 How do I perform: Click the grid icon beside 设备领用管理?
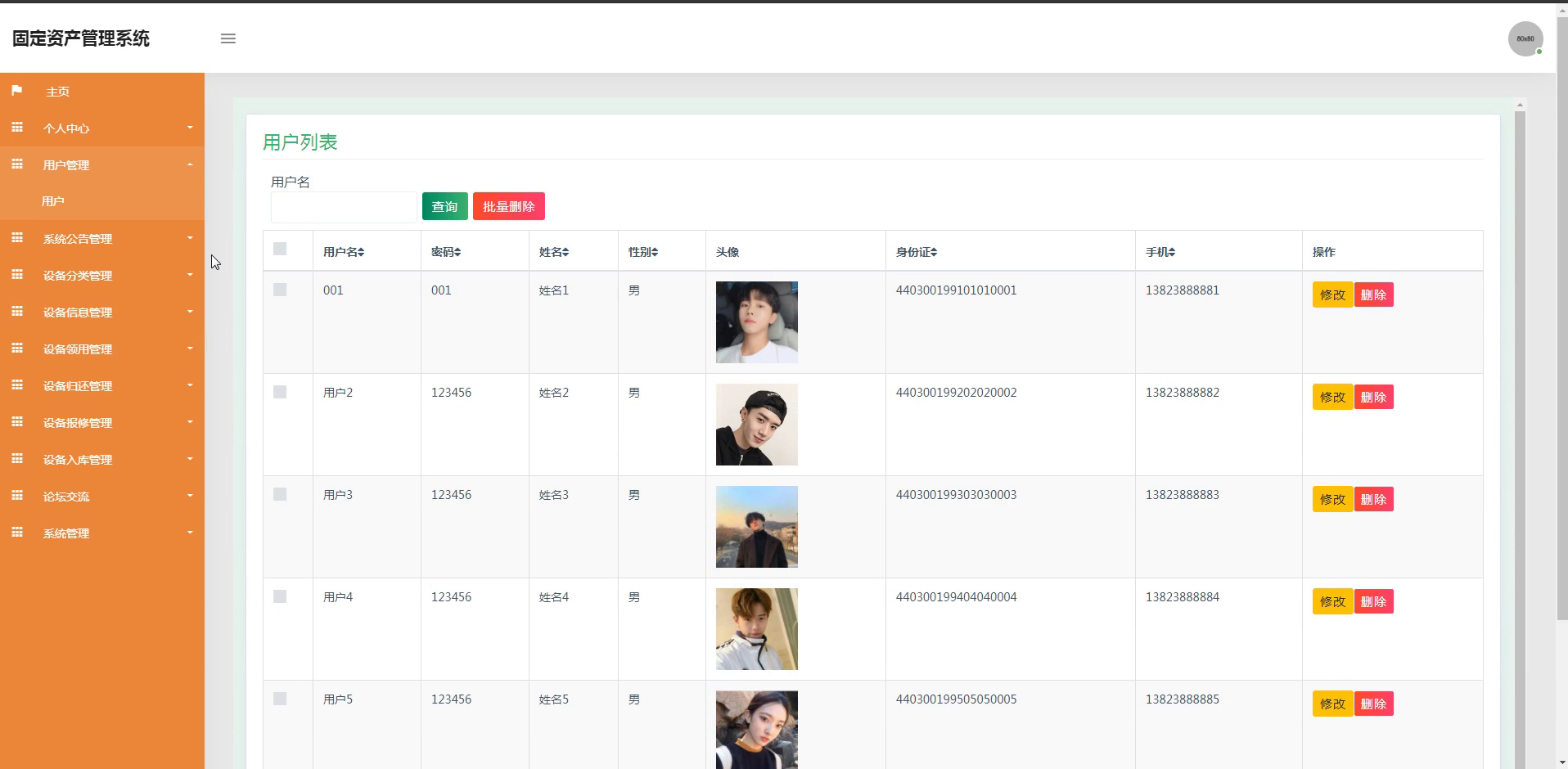point(16,349)
